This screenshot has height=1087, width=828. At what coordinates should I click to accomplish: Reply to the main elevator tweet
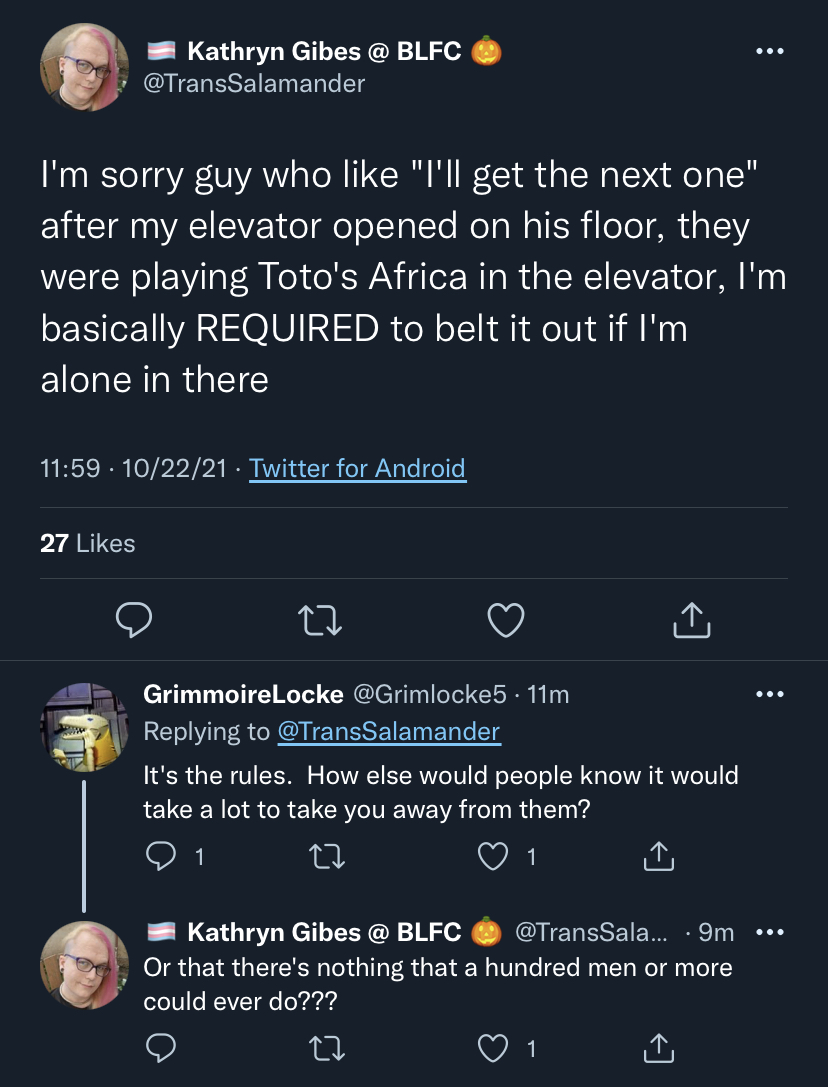point(133,620)
